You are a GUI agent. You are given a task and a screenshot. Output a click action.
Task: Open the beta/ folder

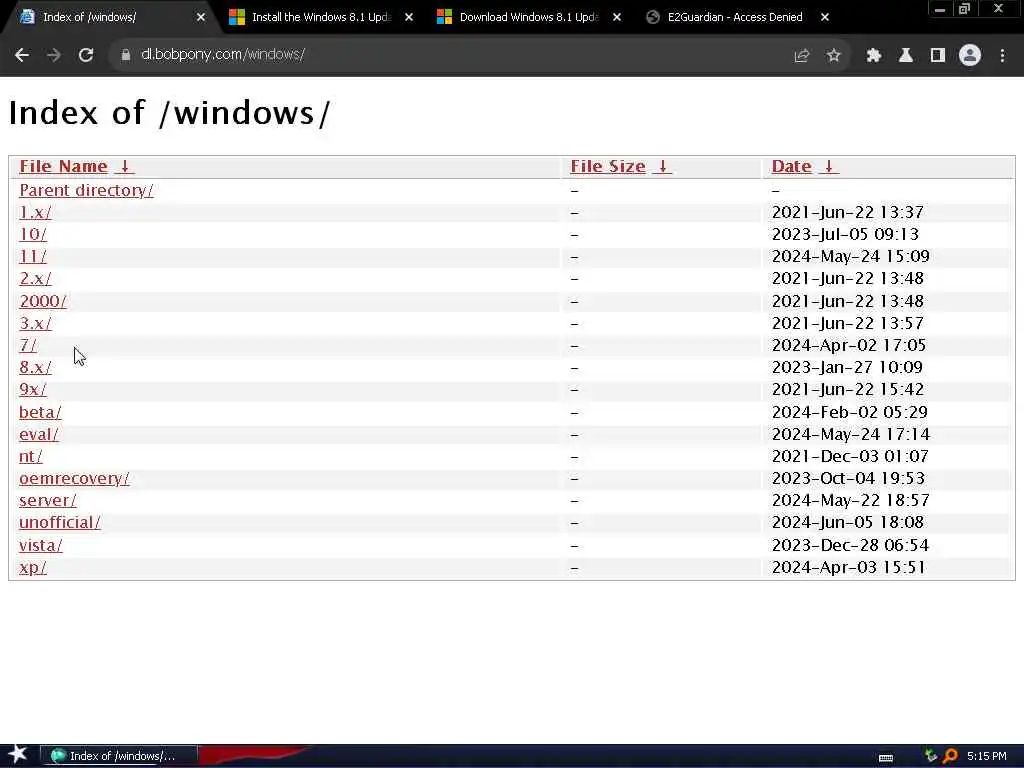pos(40,412)
